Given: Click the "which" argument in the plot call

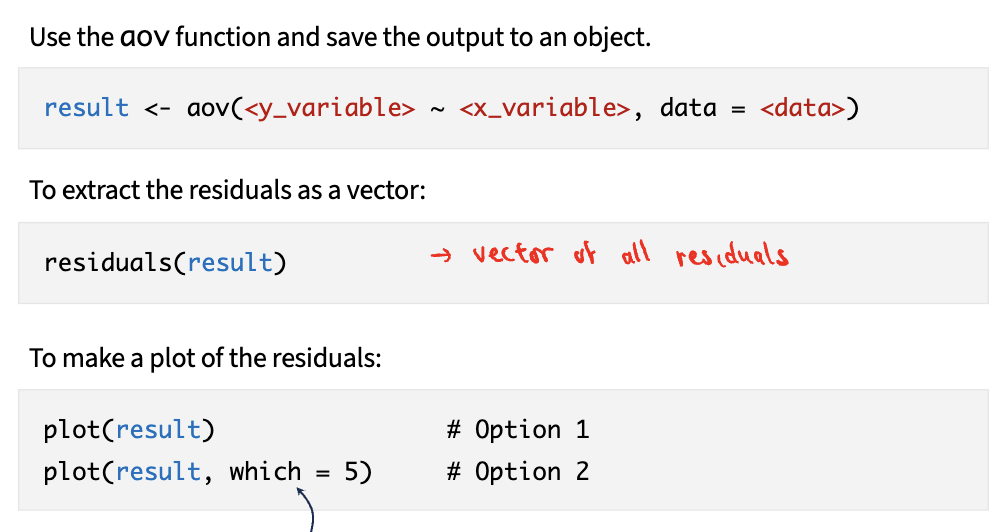Looking at the screenshot, I should point(265,471).
